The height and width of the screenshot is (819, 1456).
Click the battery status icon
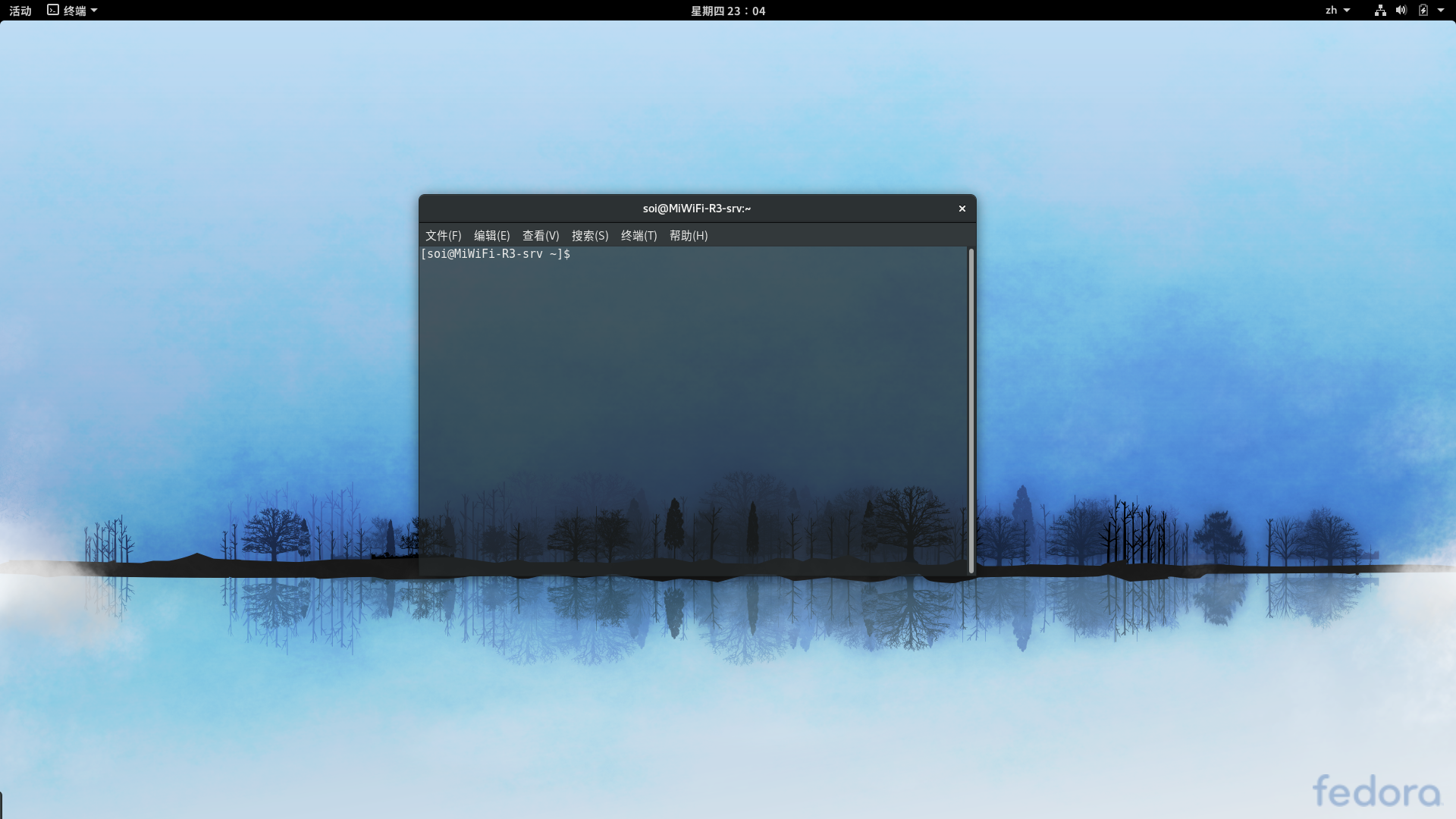(x=1423, y=11)
